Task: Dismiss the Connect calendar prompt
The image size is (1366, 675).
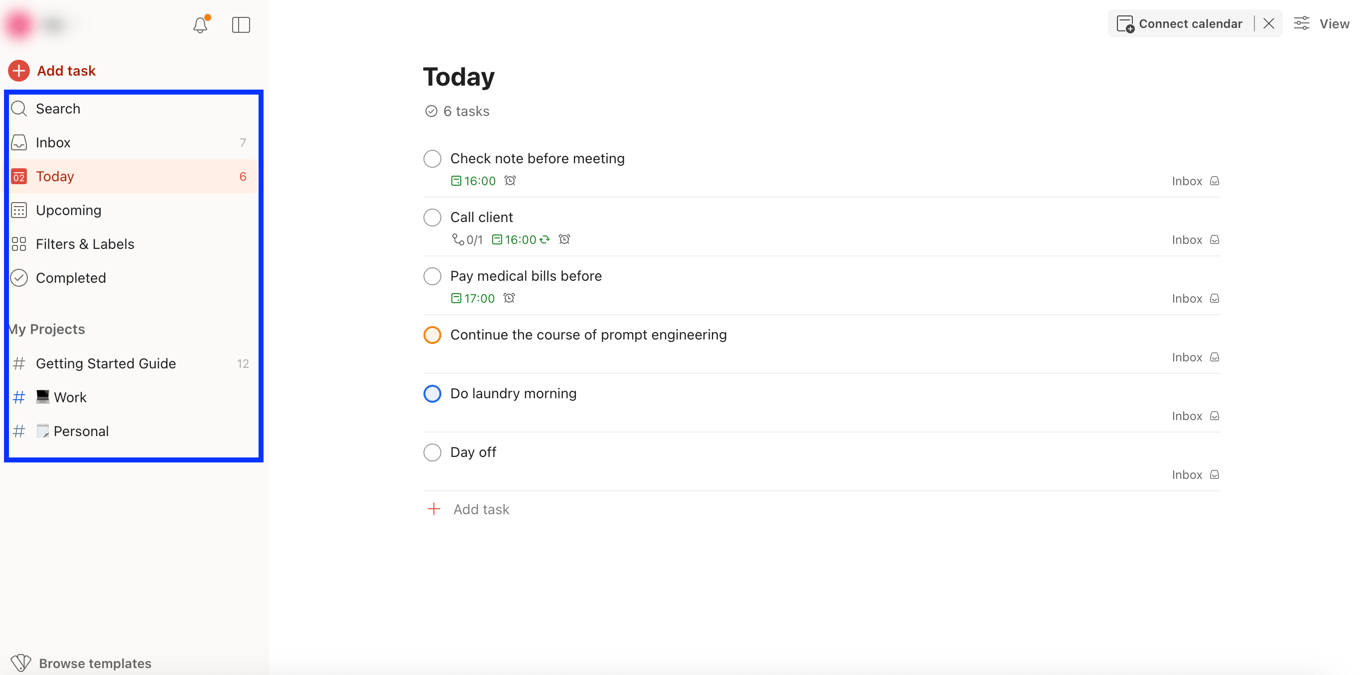Action: (1269, 24)
